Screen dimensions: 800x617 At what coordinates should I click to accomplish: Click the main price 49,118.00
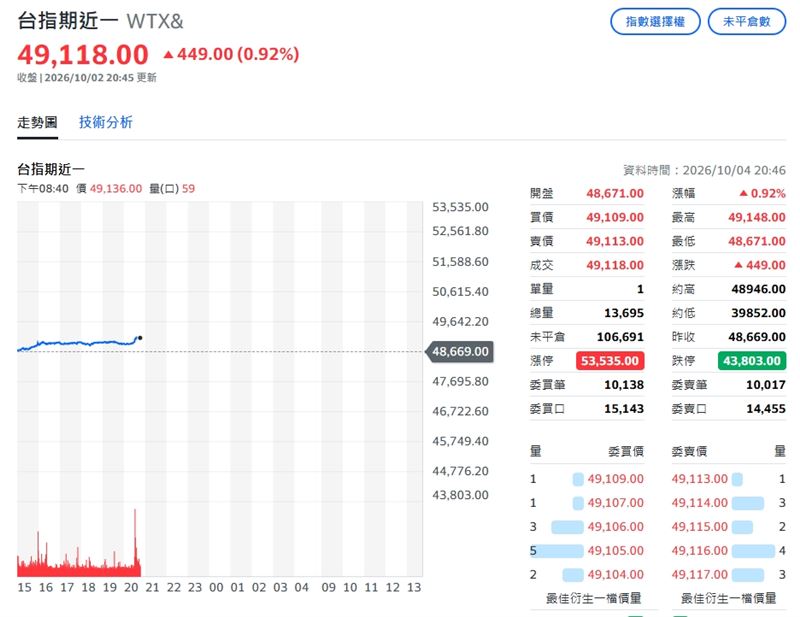83,55
